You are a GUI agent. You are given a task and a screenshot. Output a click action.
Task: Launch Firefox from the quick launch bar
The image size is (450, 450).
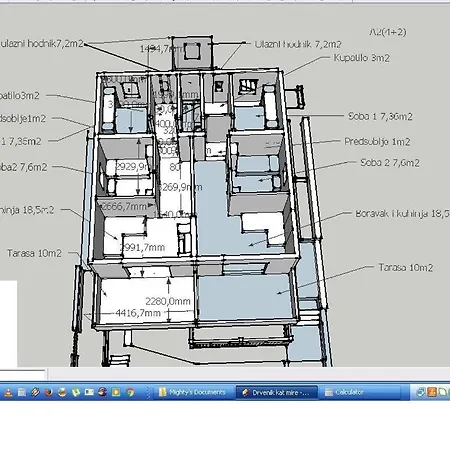coord(49,392)
